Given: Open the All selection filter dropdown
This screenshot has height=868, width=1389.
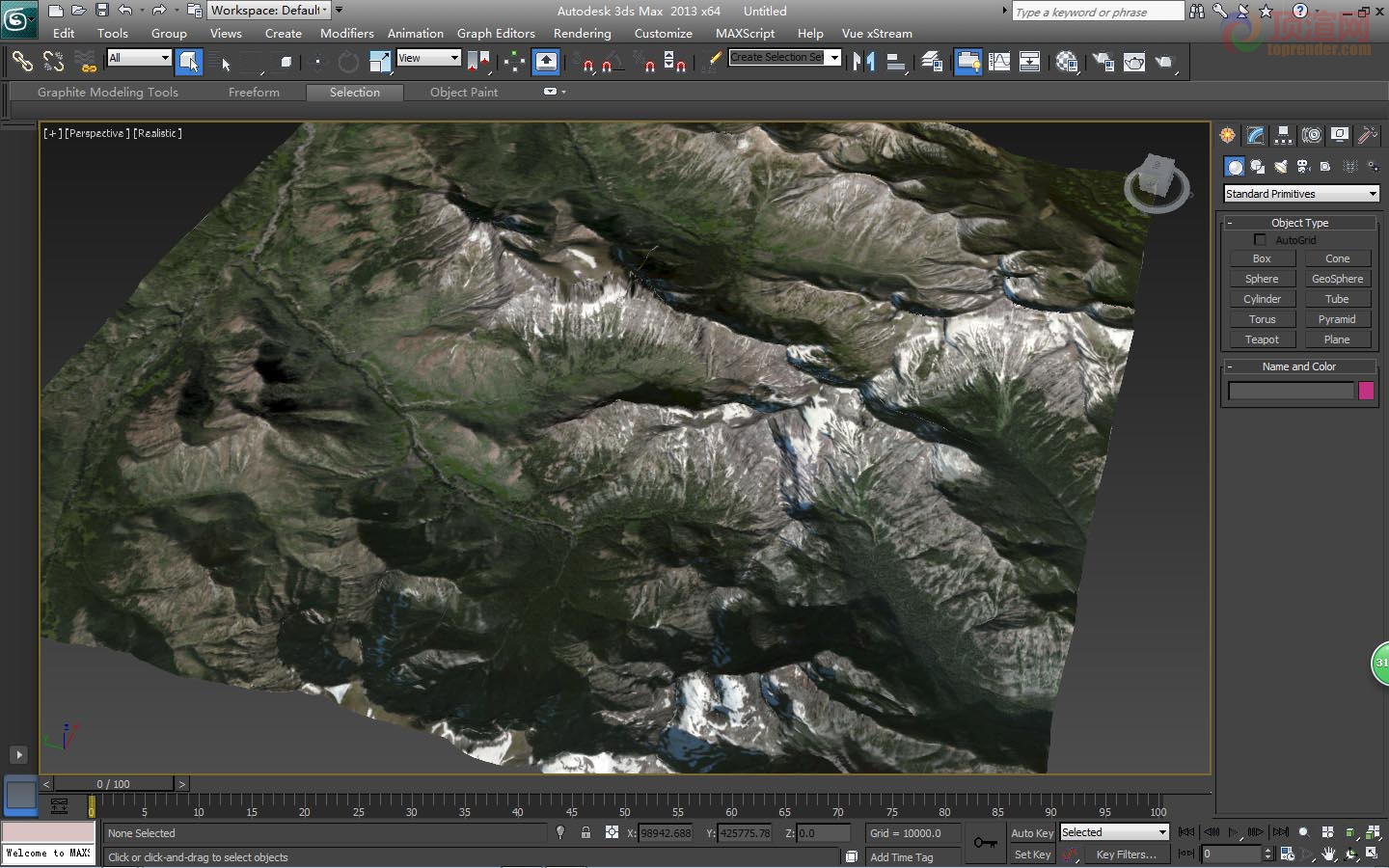Looking at the screenshot, I should coord(139,58).
